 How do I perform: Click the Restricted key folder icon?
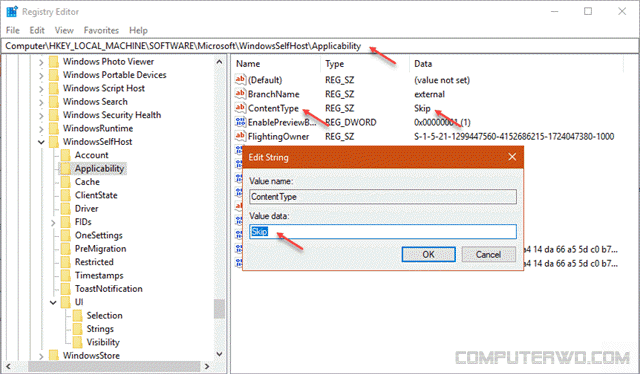pyautogui.click(x=66, y=262)
